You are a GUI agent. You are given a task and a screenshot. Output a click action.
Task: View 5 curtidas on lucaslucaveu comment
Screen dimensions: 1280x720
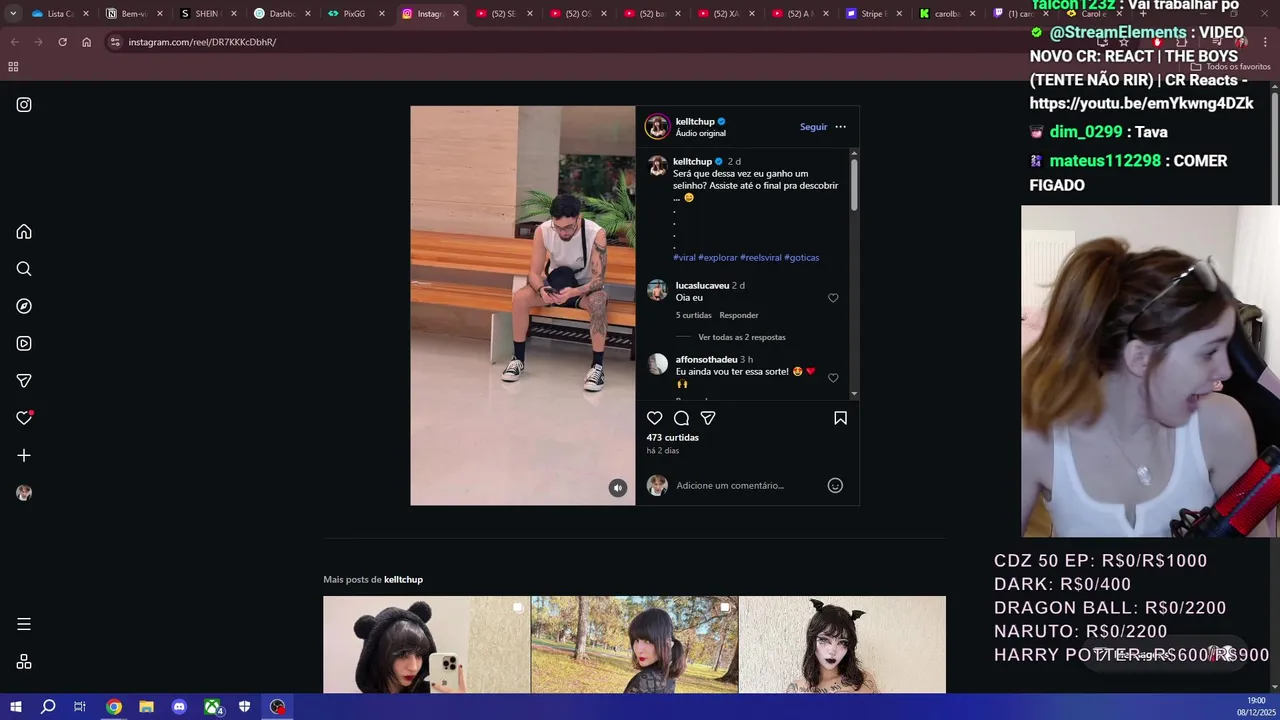coord(694,315)
